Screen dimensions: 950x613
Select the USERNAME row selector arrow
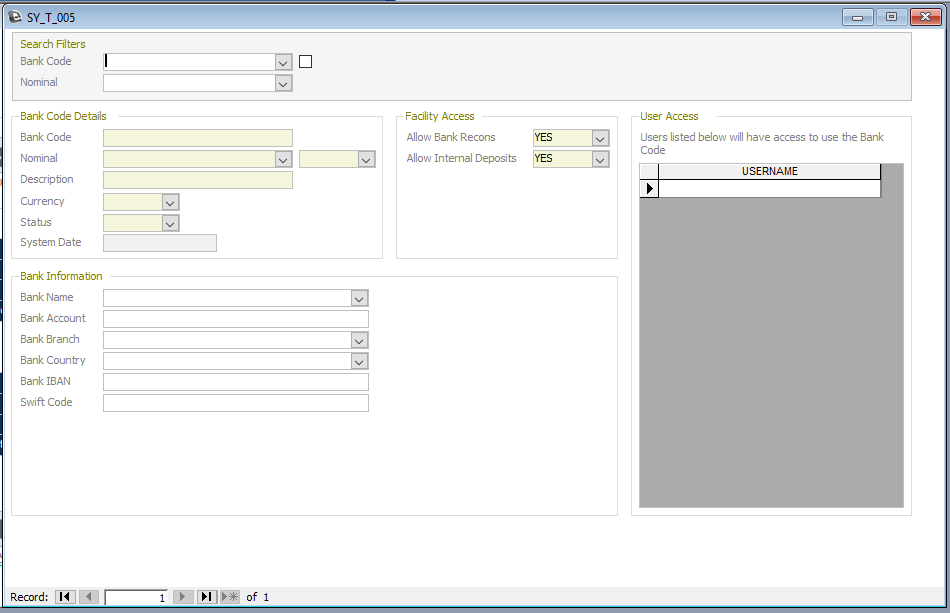[x=649, y=188]
